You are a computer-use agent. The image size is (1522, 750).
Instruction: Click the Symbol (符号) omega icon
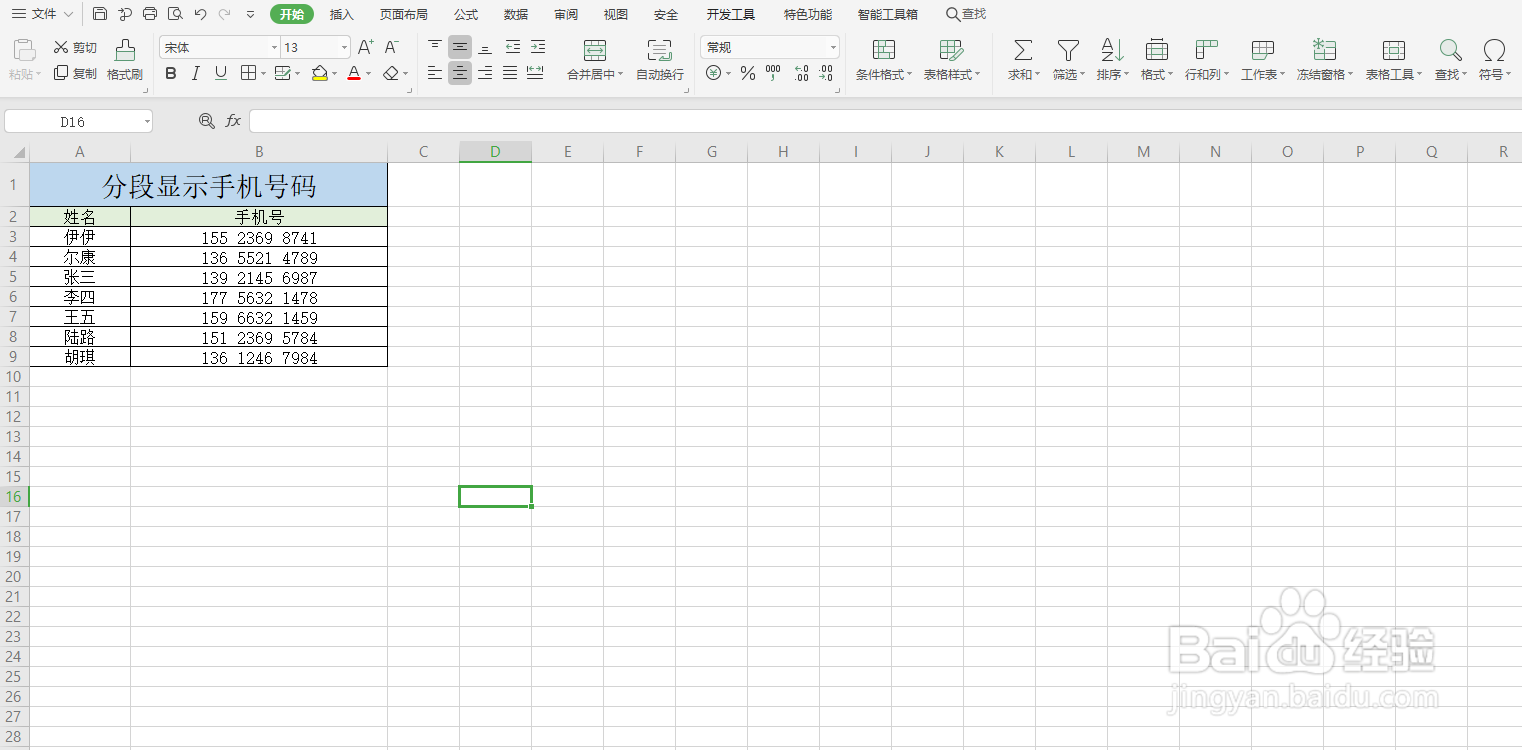coord(1494,50)
